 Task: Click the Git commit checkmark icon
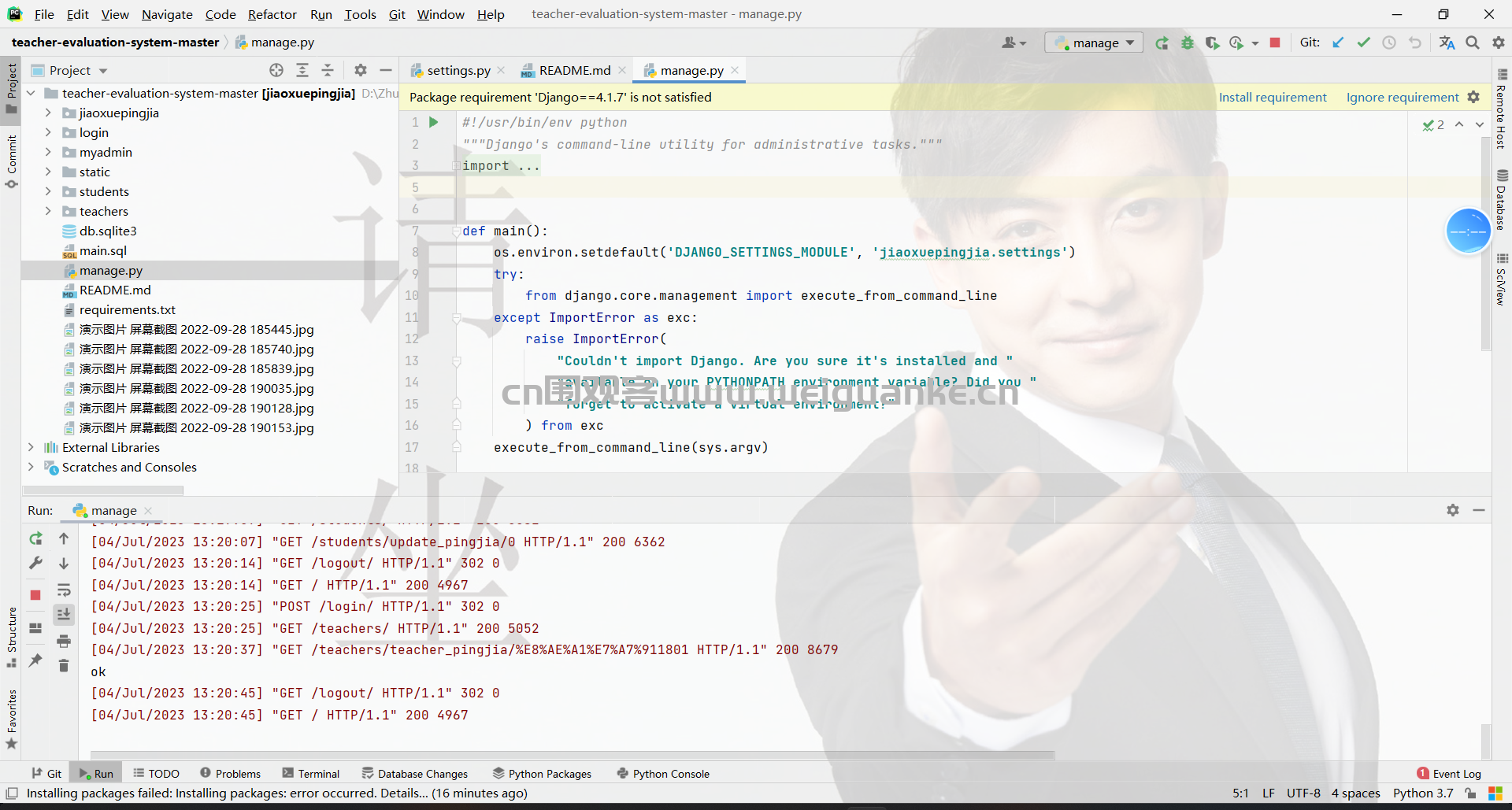point(1363,43)
